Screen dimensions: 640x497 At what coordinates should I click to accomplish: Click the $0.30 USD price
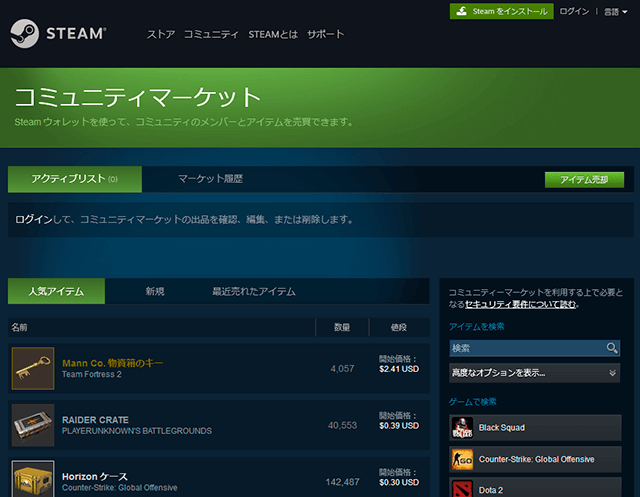tap(399, 482)
